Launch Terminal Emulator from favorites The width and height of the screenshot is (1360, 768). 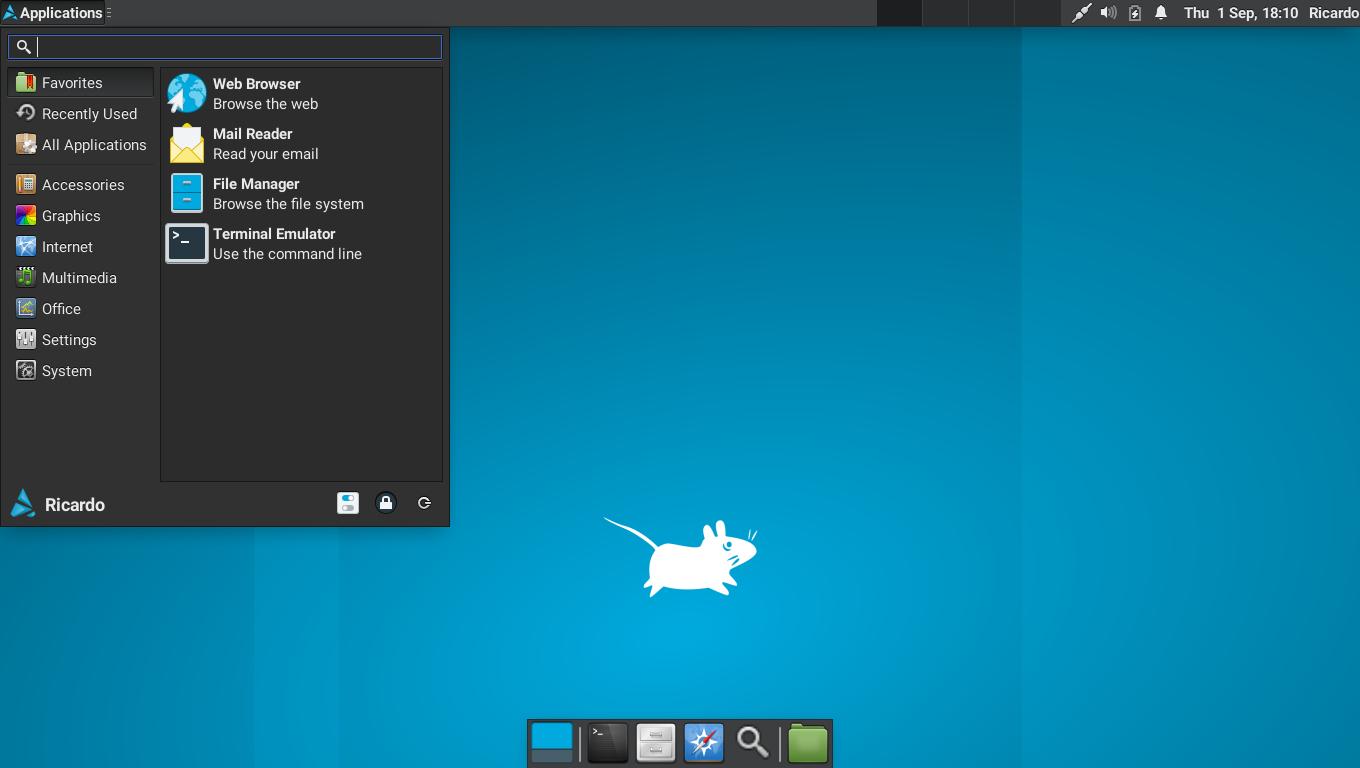[301, 244]
